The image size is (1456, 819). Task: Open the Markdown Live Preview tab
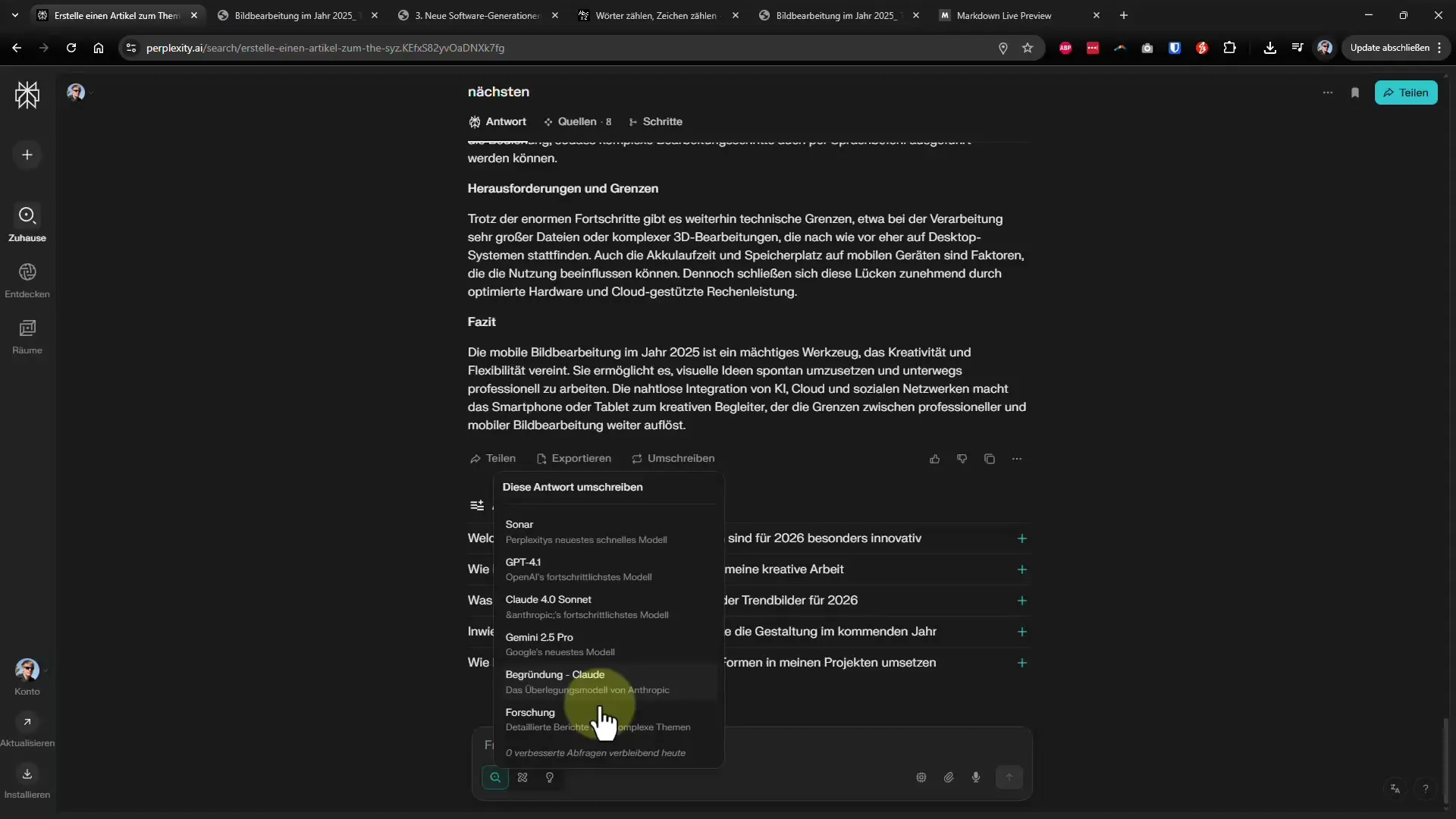click(x=1020, y=15)
